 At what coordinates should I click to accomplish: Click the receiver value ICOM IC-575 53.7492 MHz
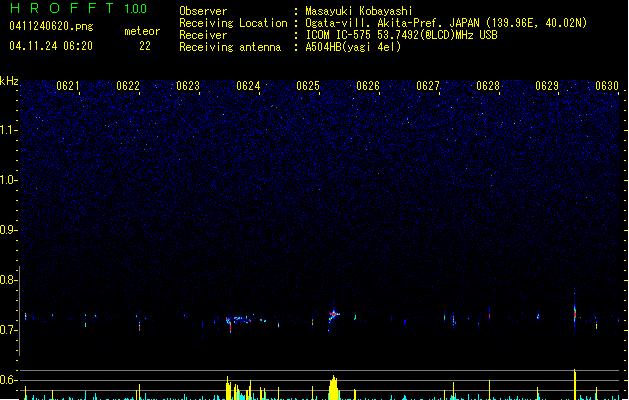pyautogui.click(x=401, y=35)
